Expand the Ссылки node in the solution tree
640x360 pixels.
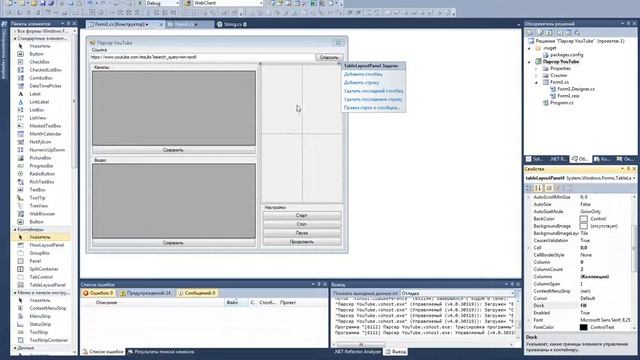click(536, 76)
